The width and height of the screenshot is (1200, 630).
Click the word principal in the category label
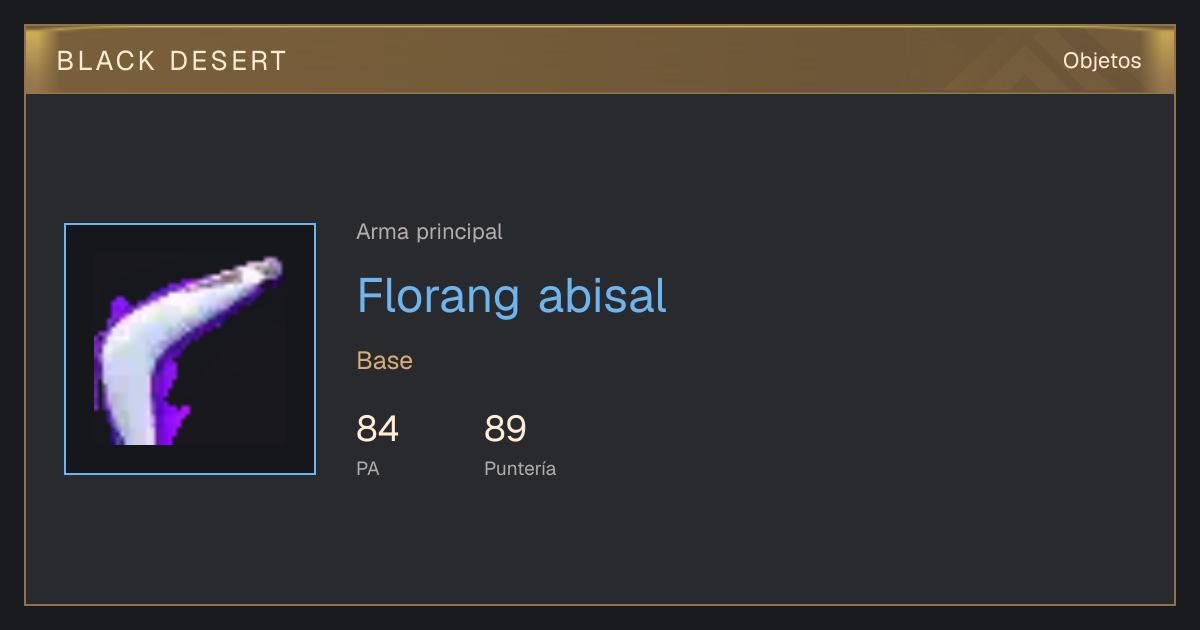[x=459, y=233]
